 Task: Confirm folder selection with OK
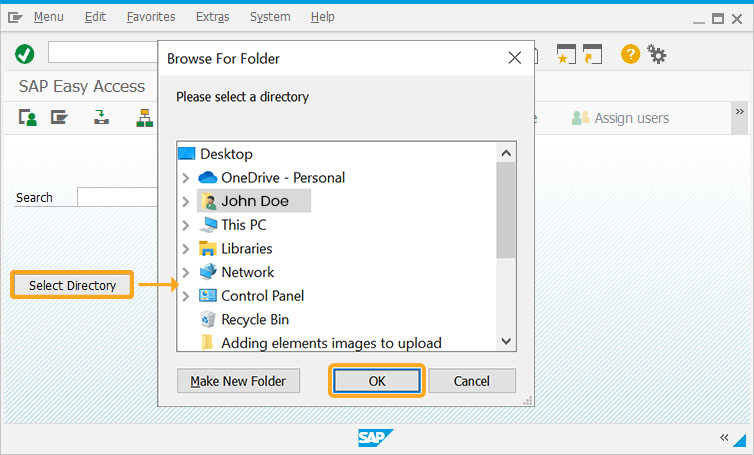point(377,381)
